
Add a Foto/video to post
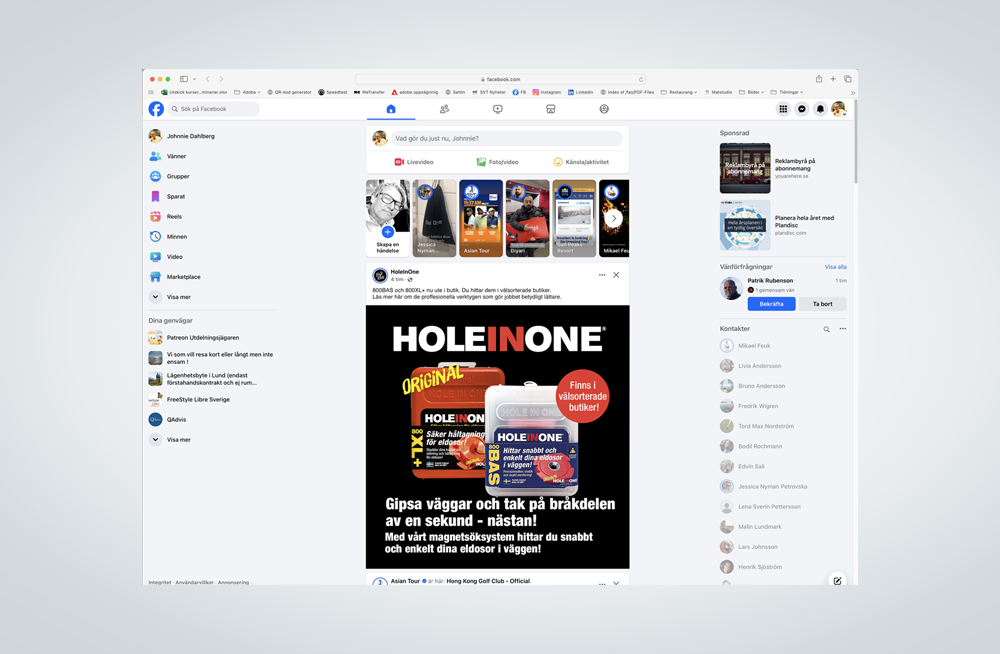(497, 162)
